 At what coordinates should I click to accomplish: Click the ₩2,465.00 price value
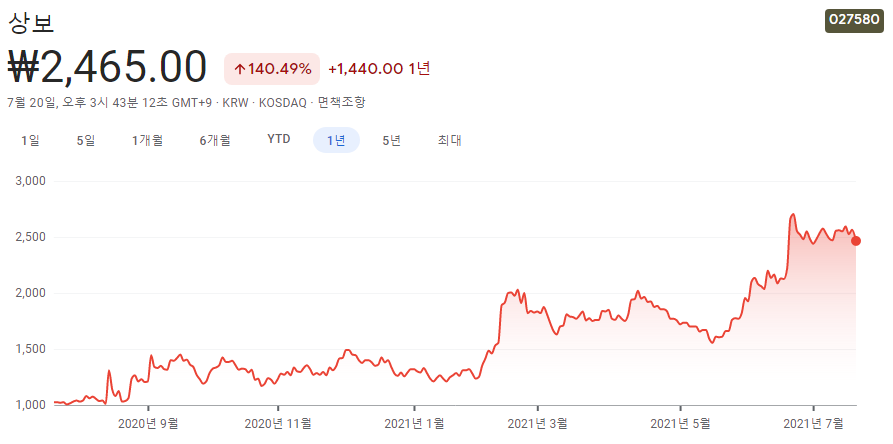[107, 67]
